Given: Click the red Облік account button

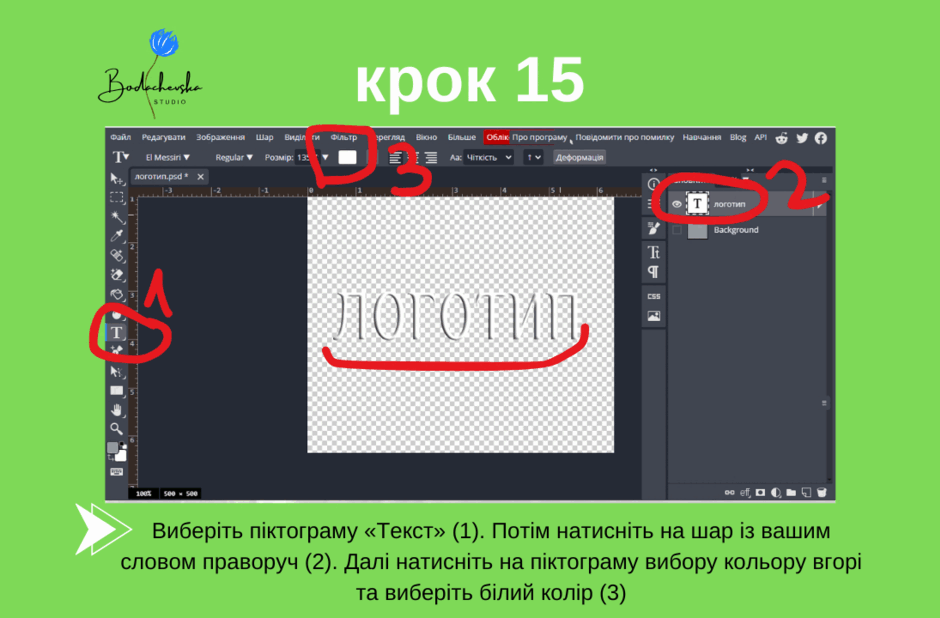Looking at the screenshot, I should point(496,137).
